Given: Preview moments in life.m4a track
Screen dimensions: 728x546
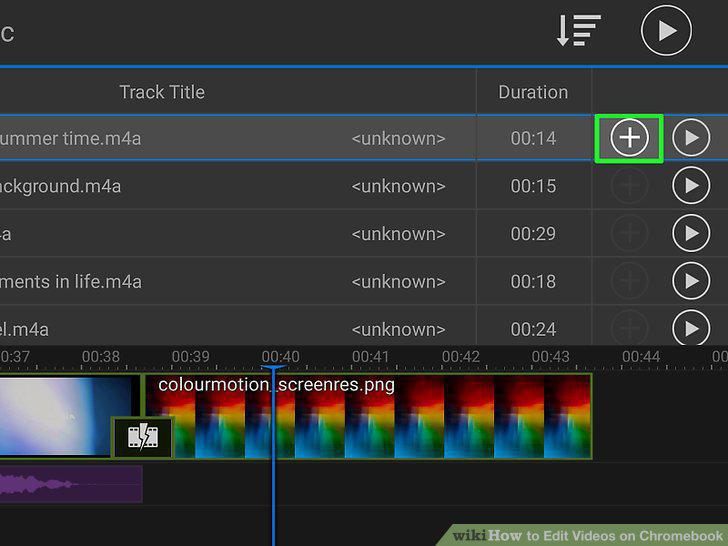Looking at the screenshot, I should click(x=691, y=281).
